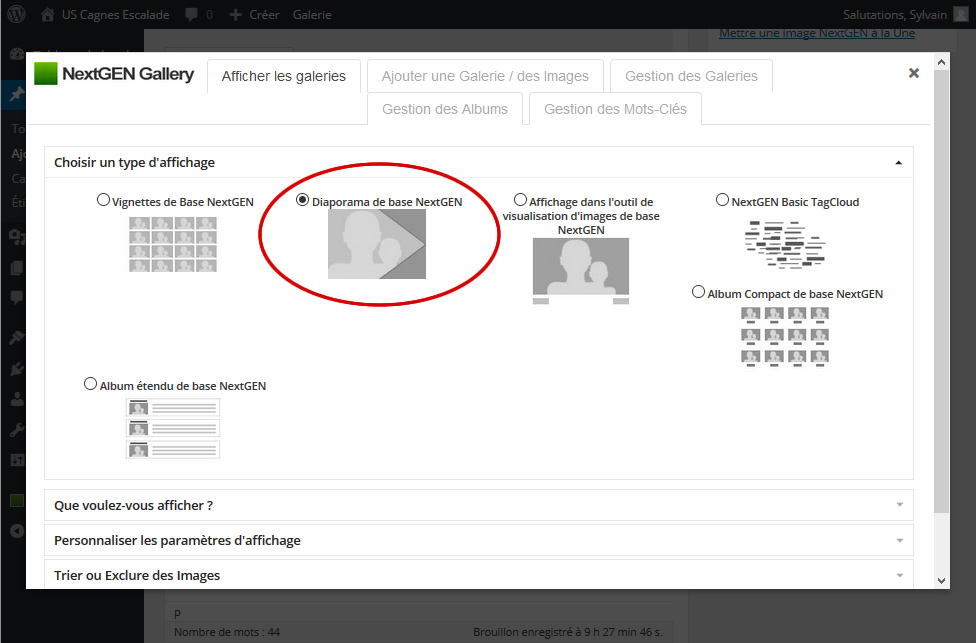The height and width of the screenshot is (643, 976).
Task: Collapse the Choisir un type d'affichage section
Action: coord(479,162)
